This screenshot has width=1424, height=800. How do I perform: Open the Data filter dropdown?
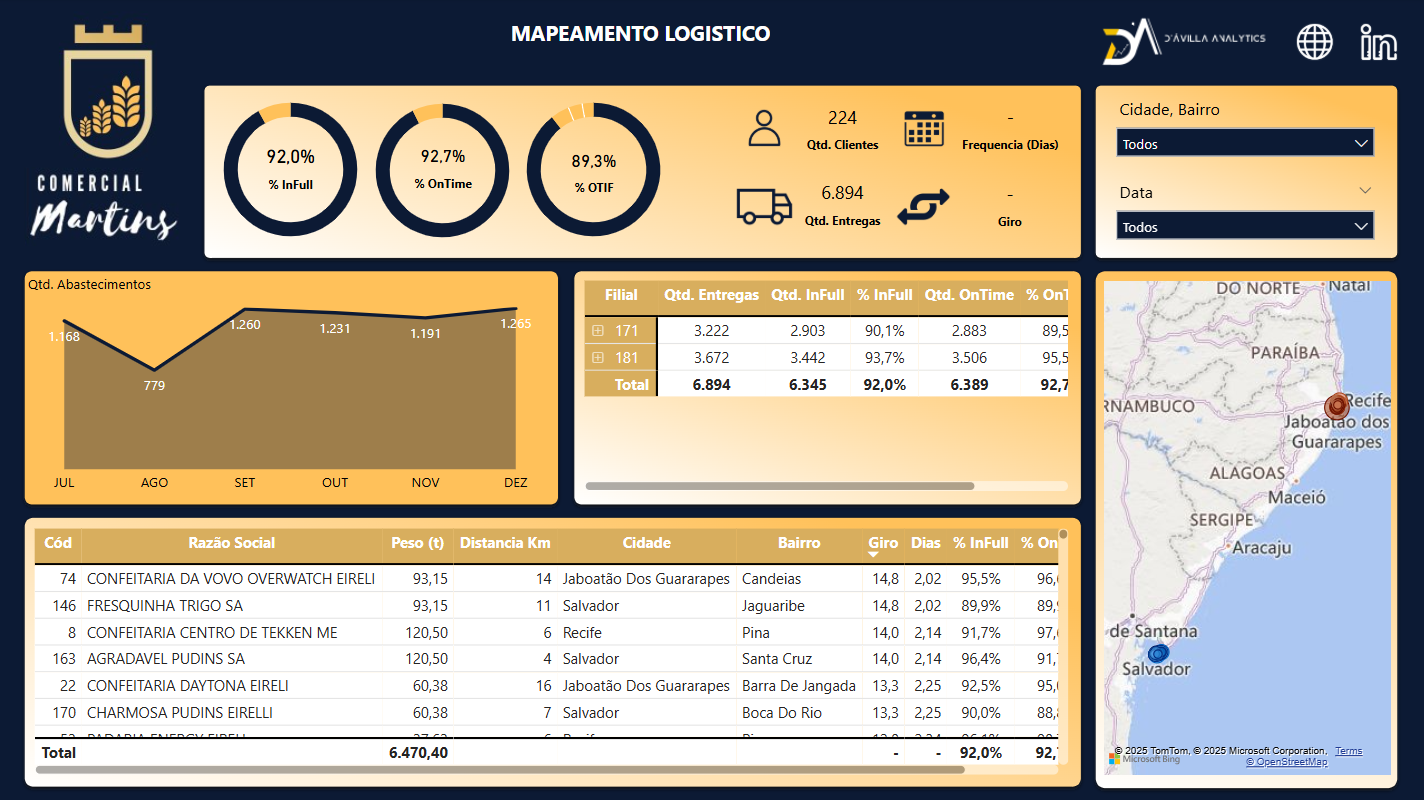(x=1245, y=227)
